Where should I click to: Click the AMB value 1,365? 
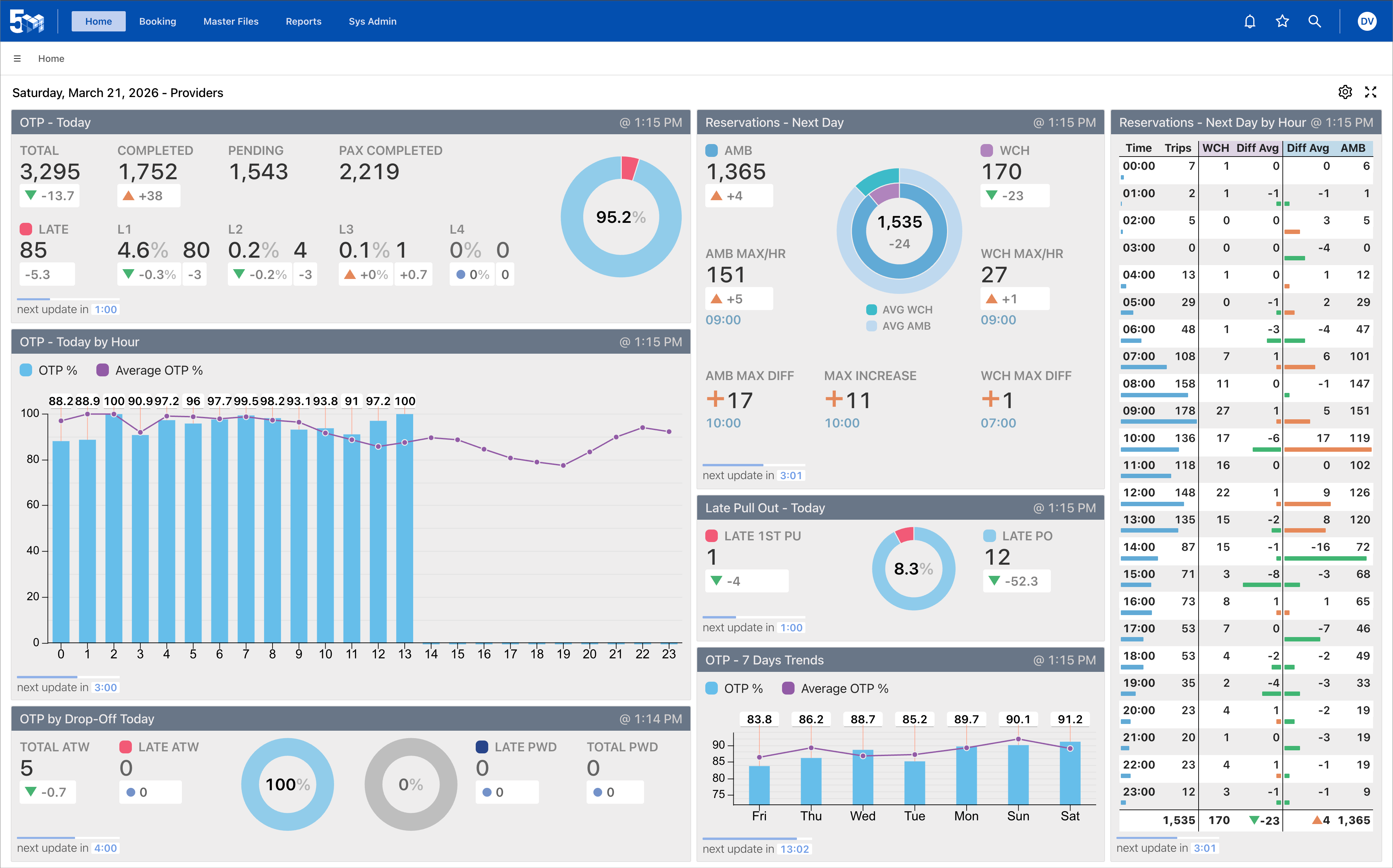[736, 172]
